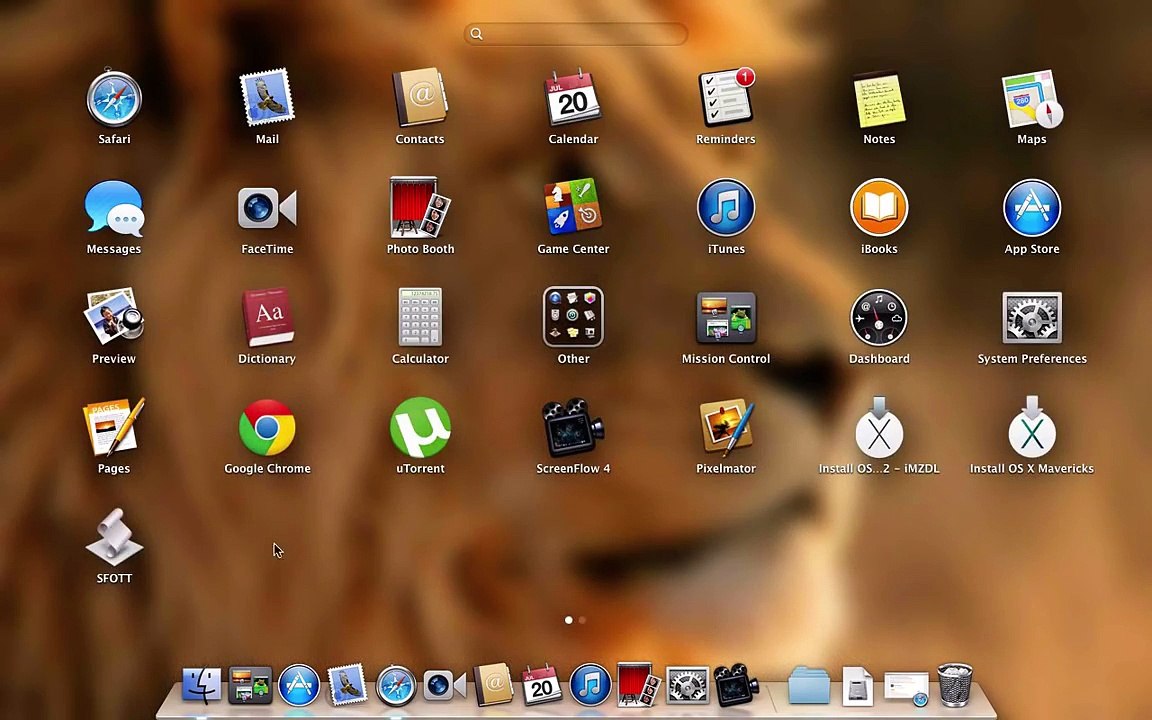The height and width of the screenshot is (720, 1152).
Task: Launch the Reminders app with badge
Action: (726, 98)
